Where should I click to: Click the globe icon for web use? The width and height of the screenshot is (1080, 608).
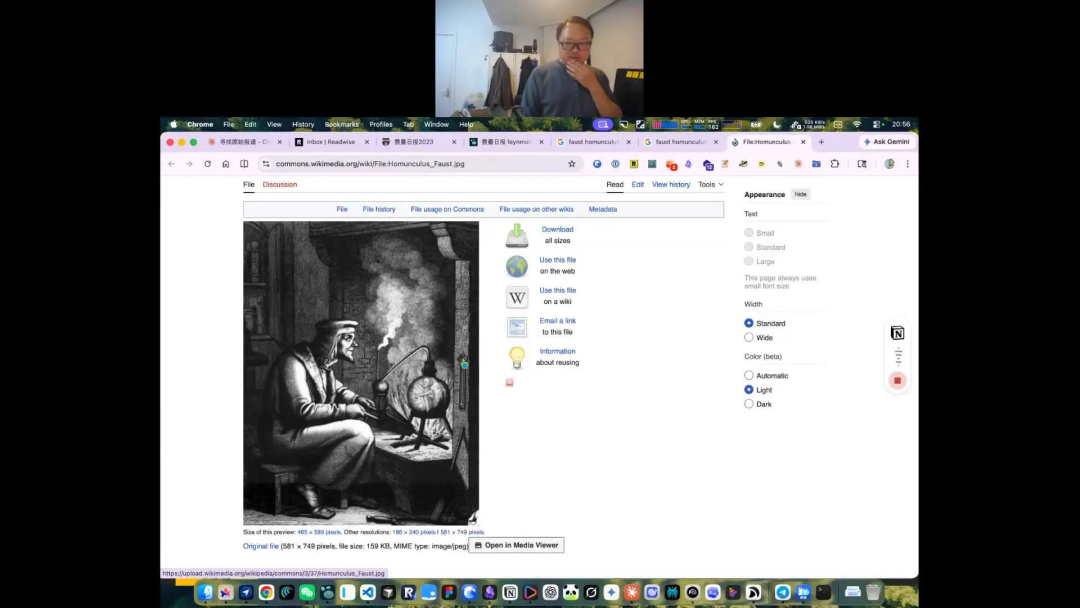point(517,266)
